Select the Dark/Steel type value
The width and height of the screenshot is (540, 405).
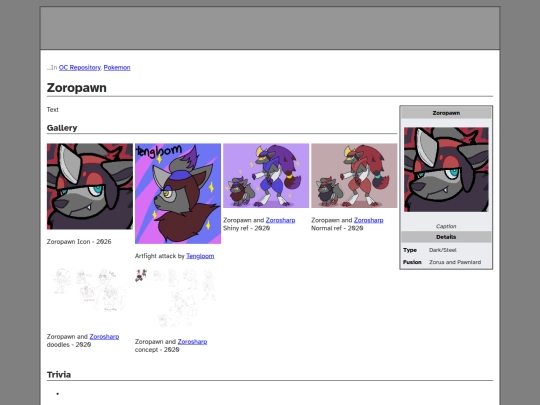pos(443,250)
